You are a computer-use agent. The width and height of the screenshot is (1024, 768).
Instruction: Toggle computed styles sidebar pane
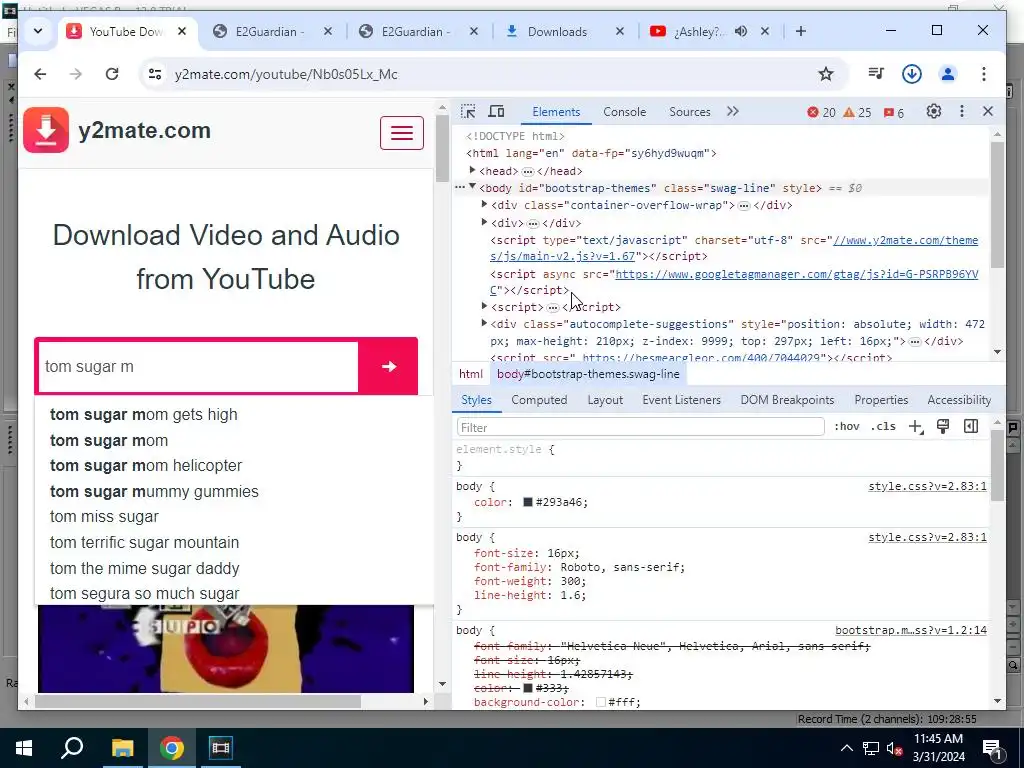pos(971,426)
